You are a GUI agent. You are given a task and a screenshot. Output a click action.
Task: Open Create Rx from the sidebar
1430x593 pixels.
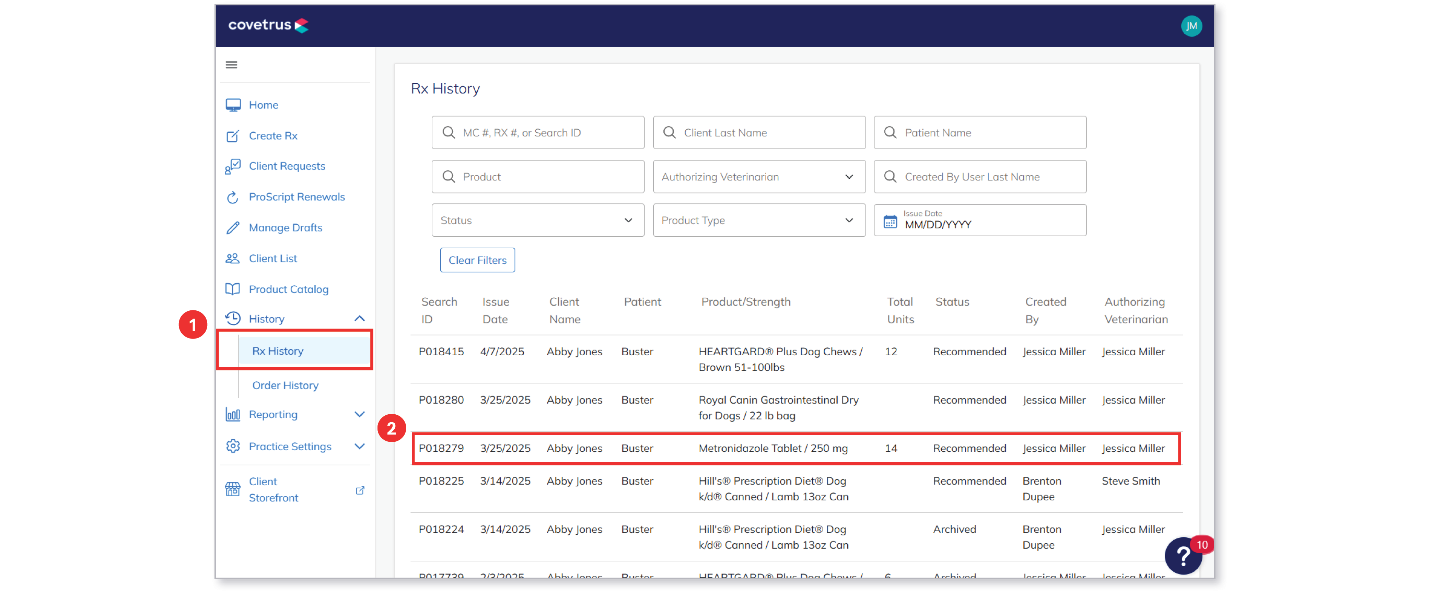[273, 136]
